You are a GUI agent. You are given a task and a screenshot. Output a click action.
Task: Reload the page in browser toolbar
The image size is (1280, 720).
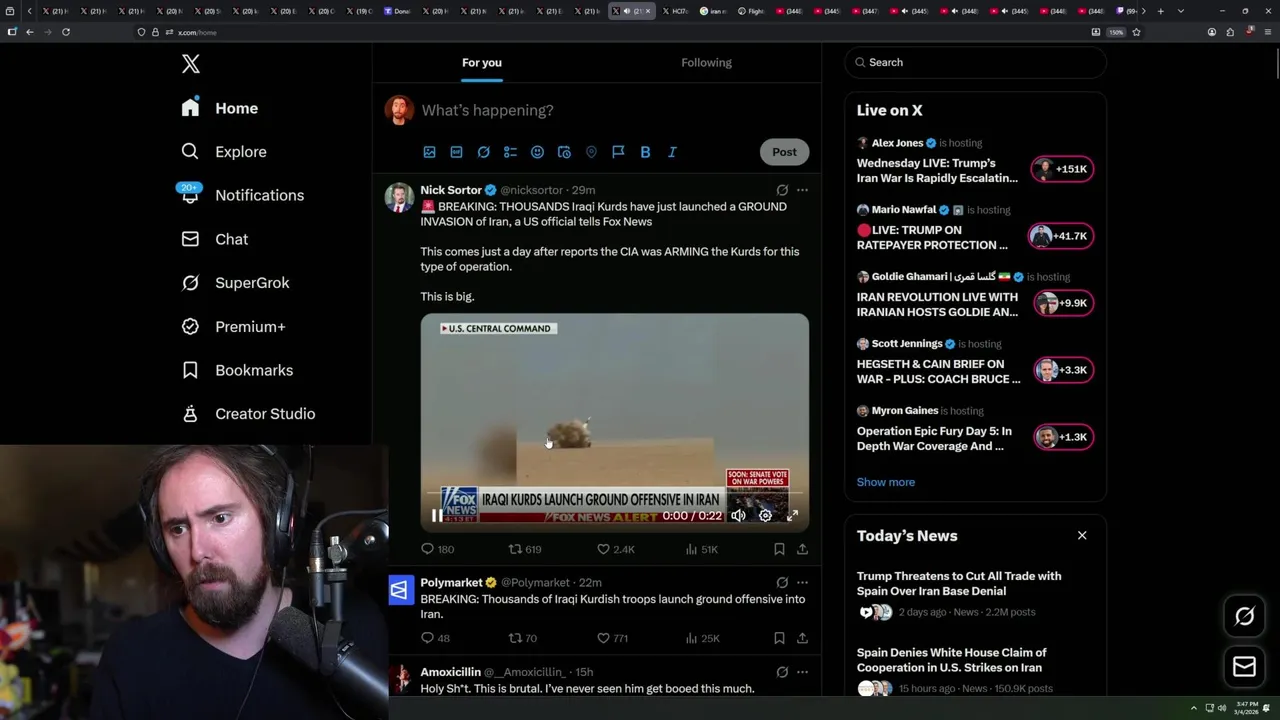click(x=66, y=32)
